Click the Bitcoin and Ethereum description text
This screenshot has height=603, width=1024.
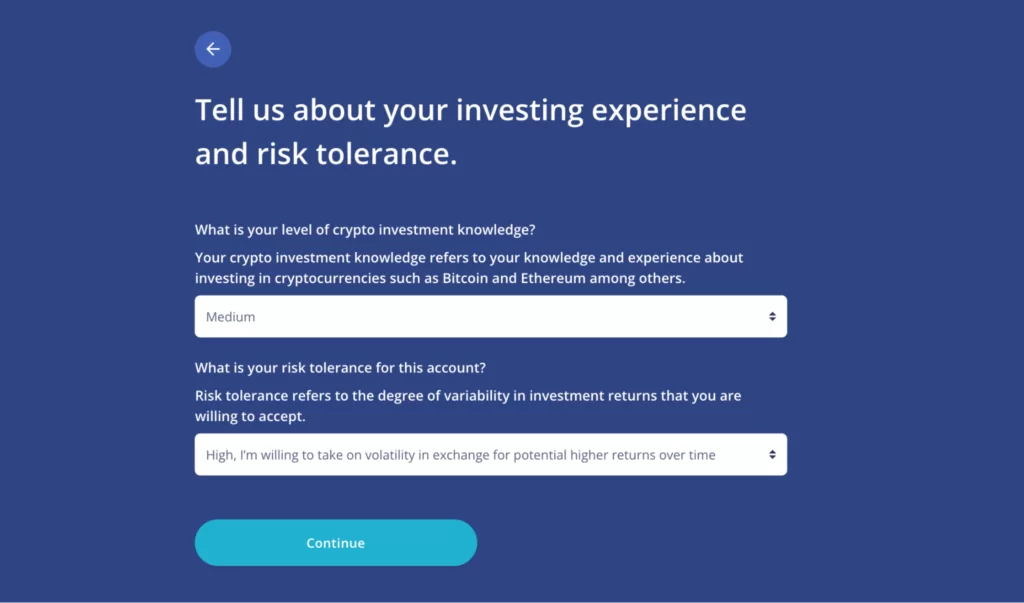point(468,267)
